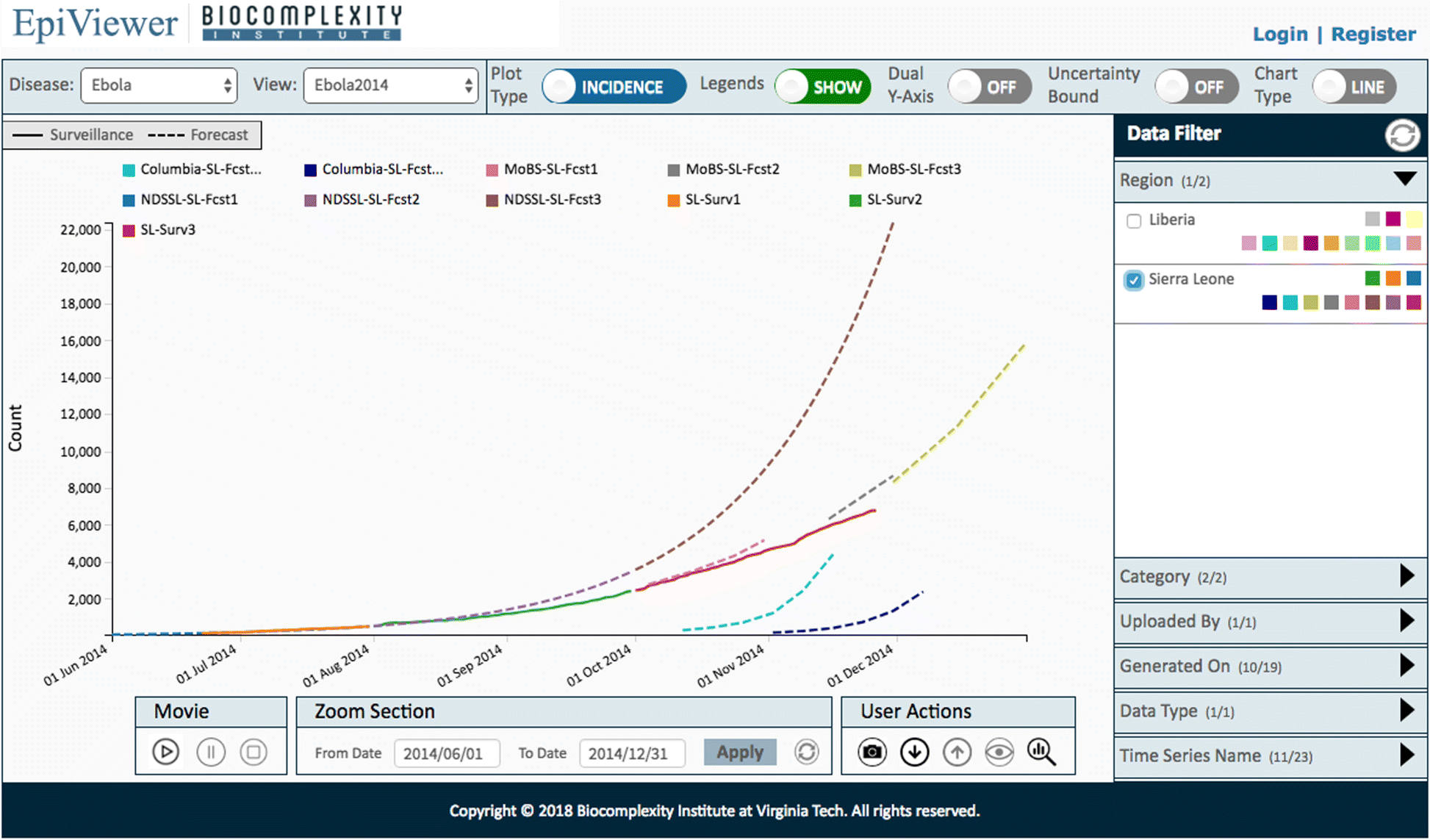Viewport: 1430px width, 840px height.
Task: Play the movie animation
Action: tap(166, 752)
